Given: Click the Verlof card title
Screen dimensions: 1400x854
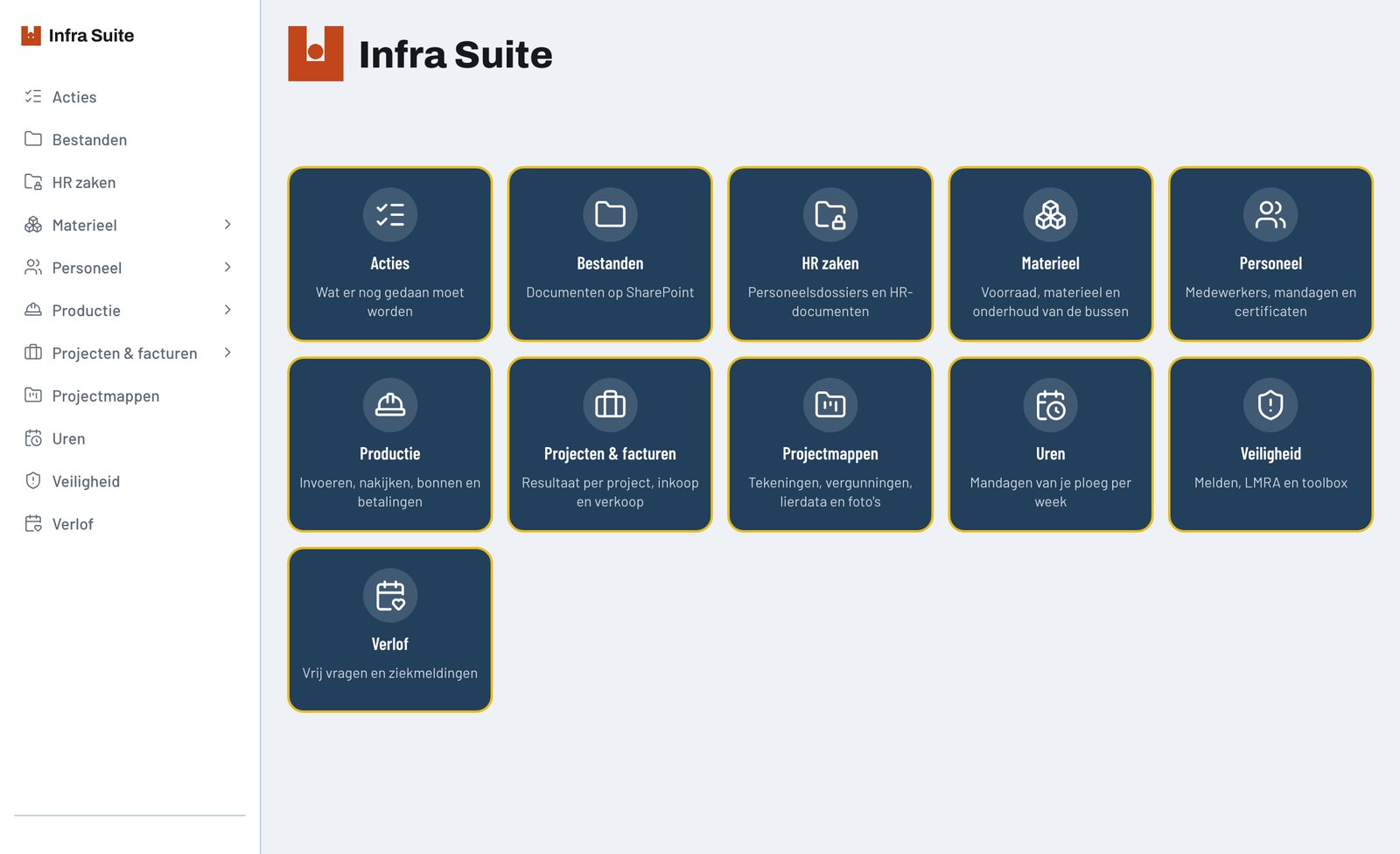Looking at the screenshot, I should click(x=390, y=644).
